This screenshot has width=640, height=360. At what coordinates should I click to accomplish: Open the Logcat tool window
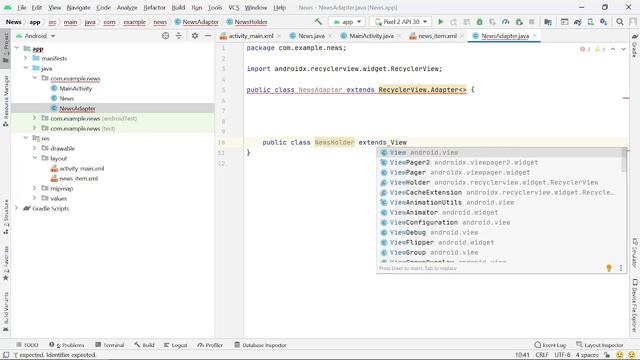coord(175,345)
